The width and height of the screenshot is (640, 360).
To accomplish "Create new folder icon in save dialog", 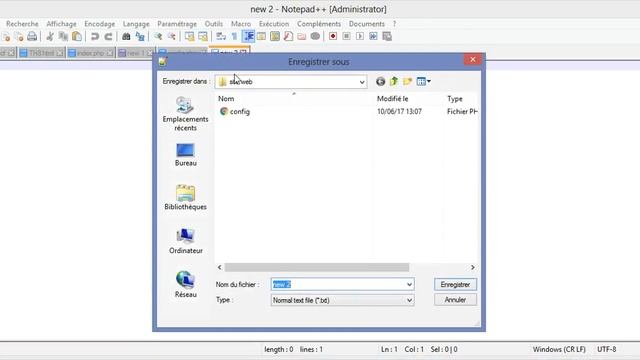I will pos(407,81).
